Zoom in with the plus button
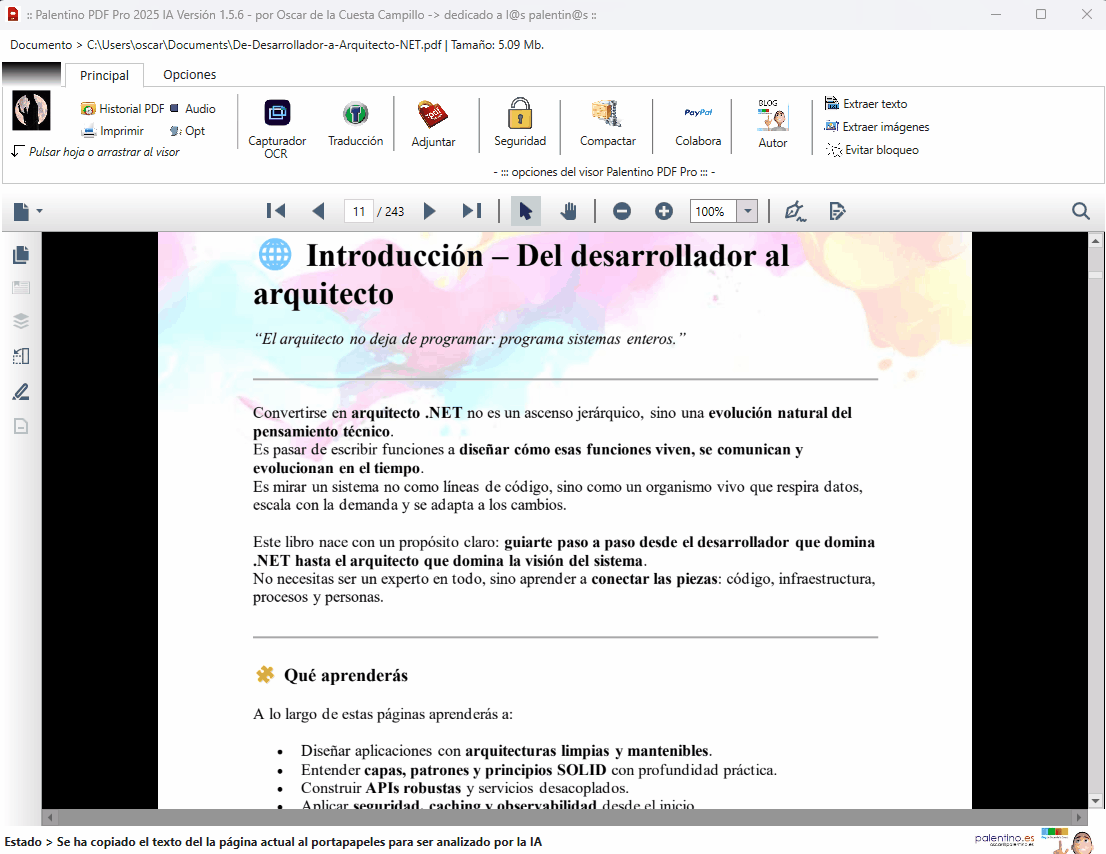The width and height of the screenshot is (1106, 854). [x=664, y=211]
